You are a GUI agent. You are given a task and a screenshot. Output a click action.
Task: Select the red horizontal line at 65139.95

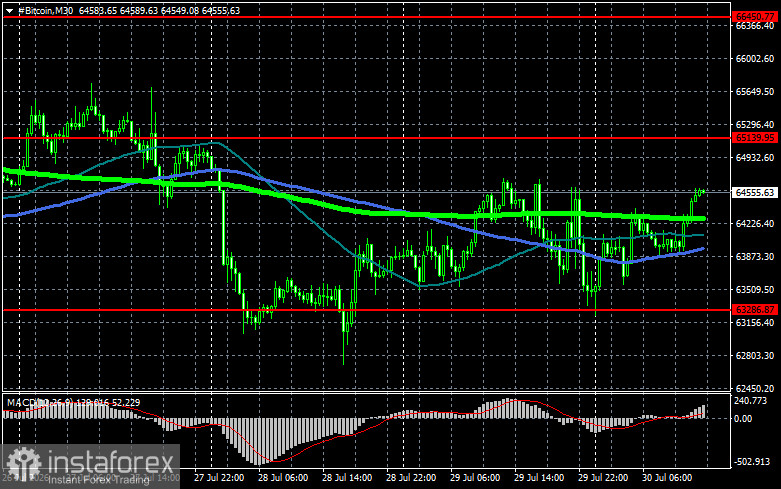368,138
